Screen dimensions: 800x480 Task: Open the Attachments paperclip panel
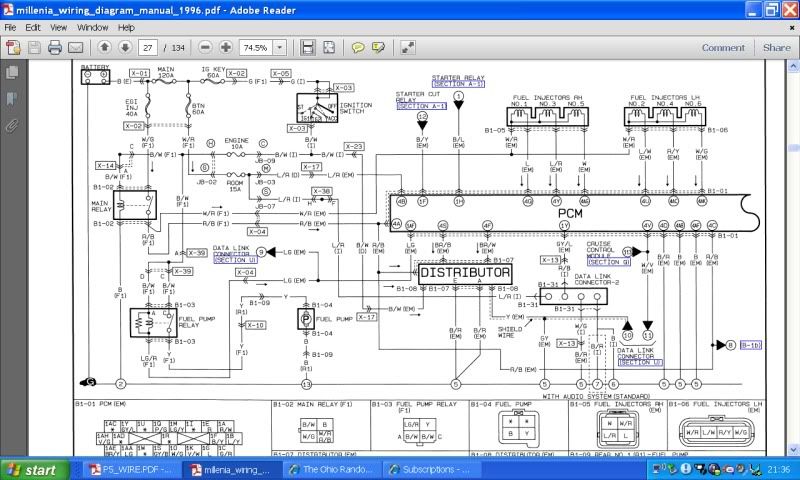click(12, 125)
